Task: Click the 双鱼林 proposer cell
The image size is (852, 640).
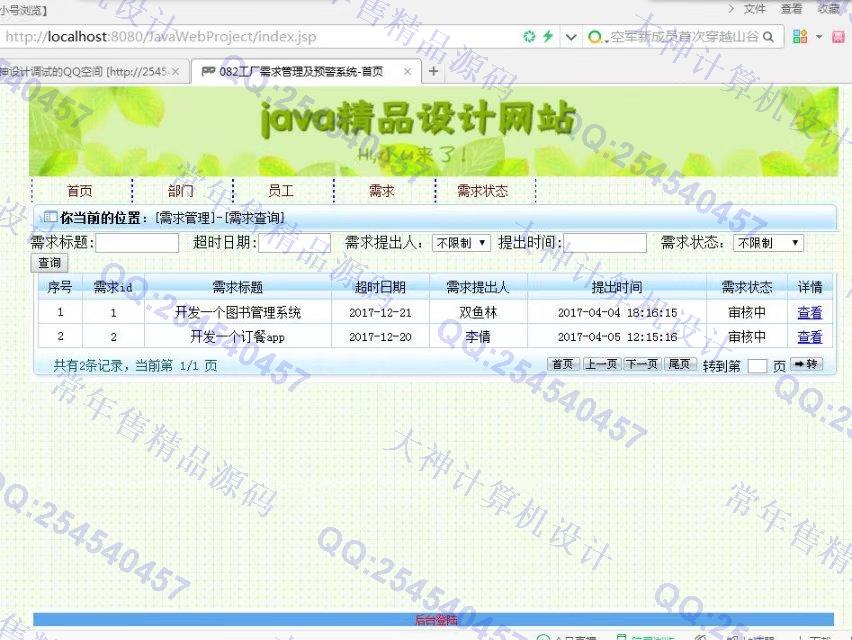Action: point(478,312)
